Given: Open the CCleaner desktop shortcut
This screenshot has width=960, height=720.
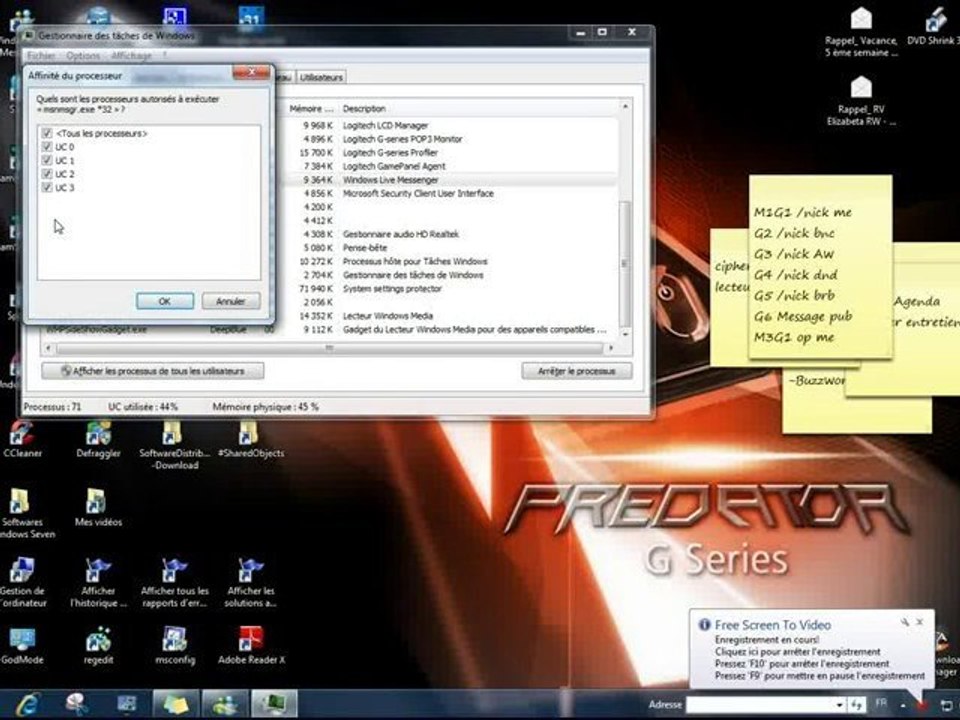Looking at the screenshot, I should coord(22,438).
